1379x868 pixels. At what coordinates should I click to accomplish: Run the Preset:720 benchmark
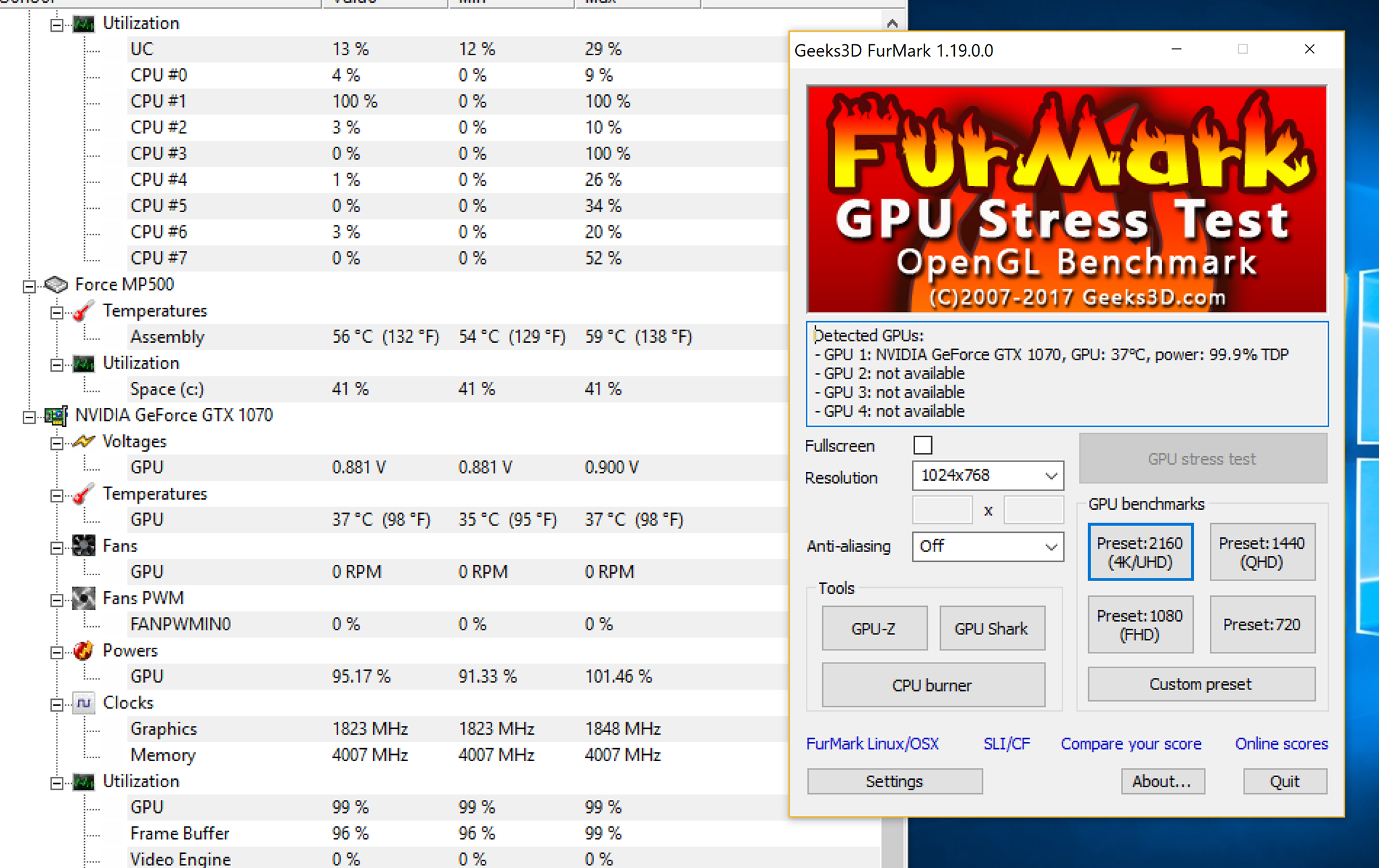(1262, 624)
